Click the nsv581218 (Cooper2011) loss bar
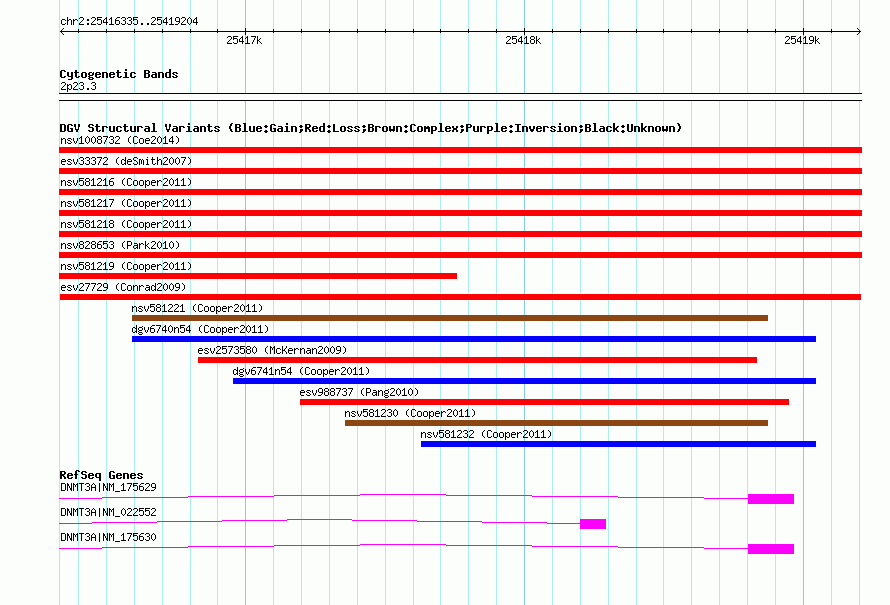The height and width of the screenshot is (605, 890). [x=460, y=234]
